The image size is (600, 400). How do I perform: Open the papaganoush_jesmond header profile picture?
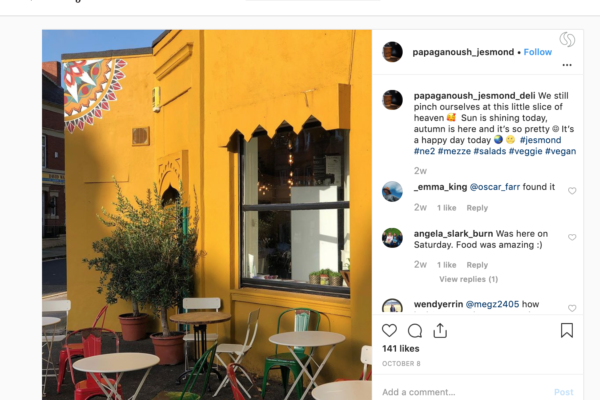click(392, 52)
